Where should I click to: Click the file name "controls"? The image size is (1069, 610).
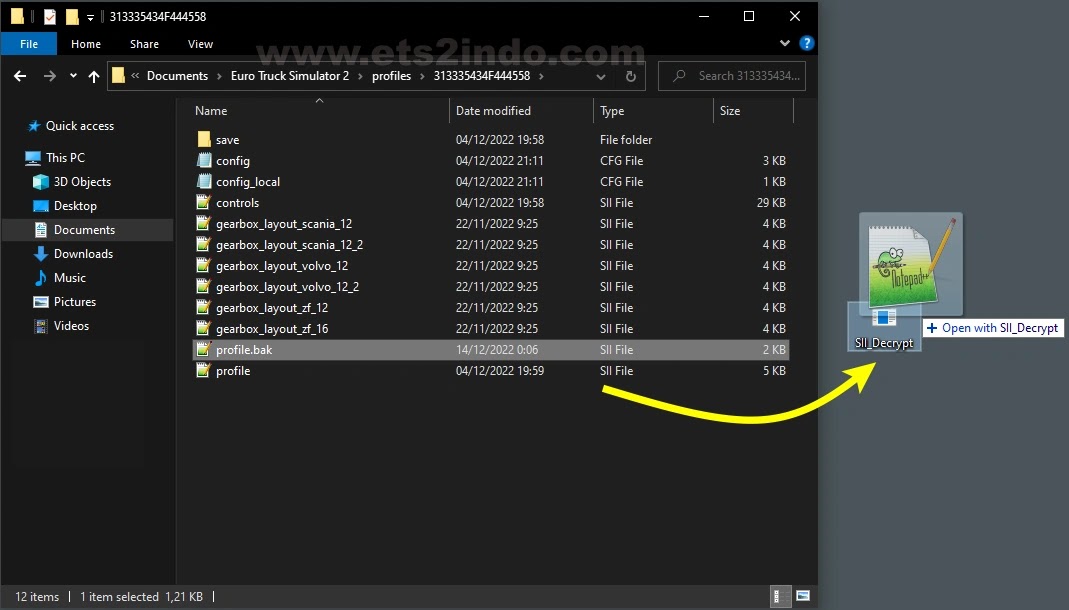click(237, 202)
